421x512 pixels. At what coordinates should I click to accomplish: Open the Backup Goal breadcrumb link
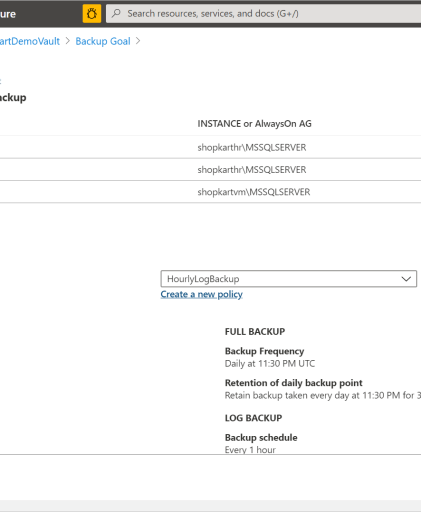pyautogui.click(x=103, y=41)
